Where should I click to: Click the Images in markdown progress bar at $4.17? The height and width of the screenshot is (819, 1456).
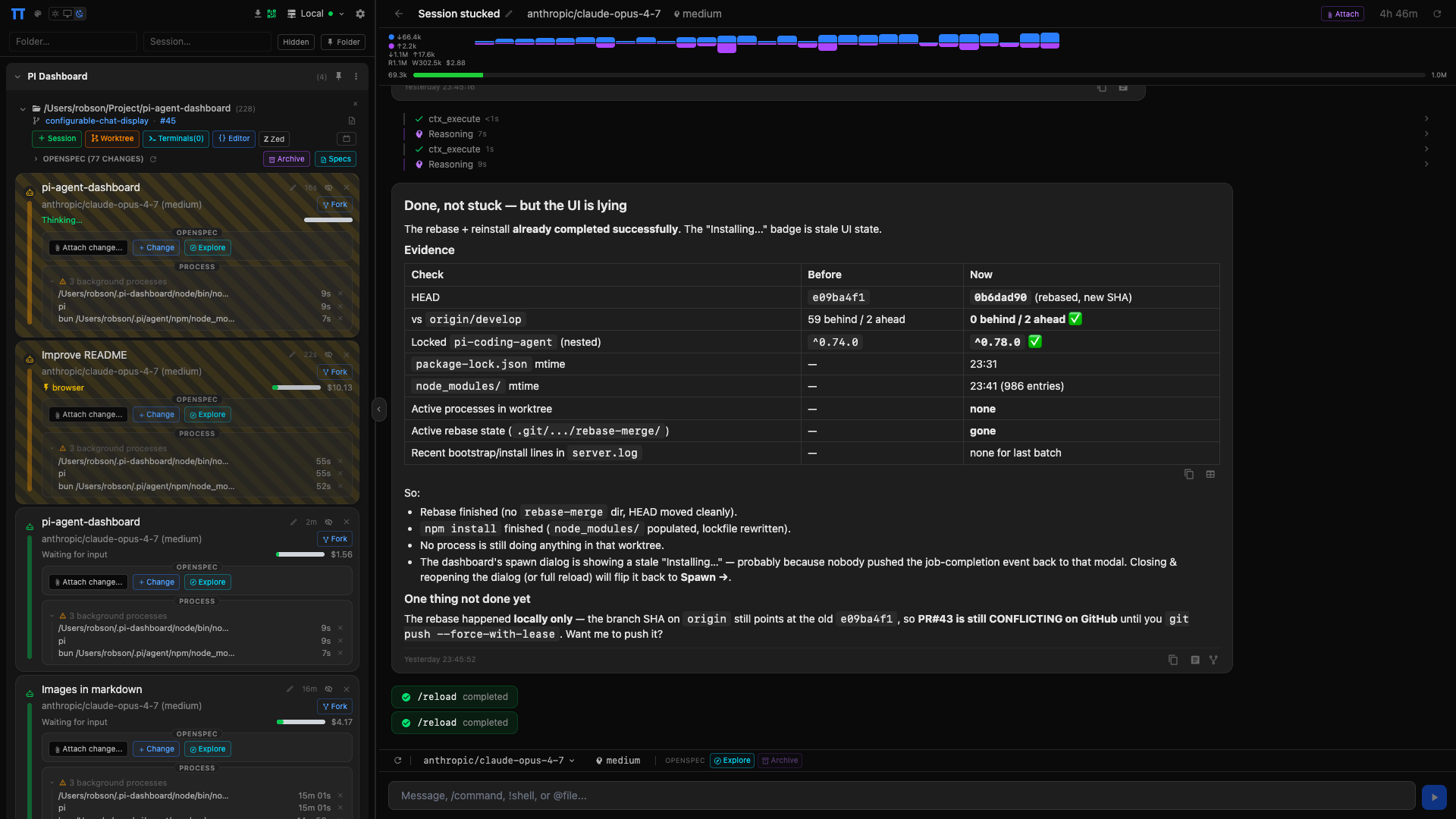coord(301,723)
